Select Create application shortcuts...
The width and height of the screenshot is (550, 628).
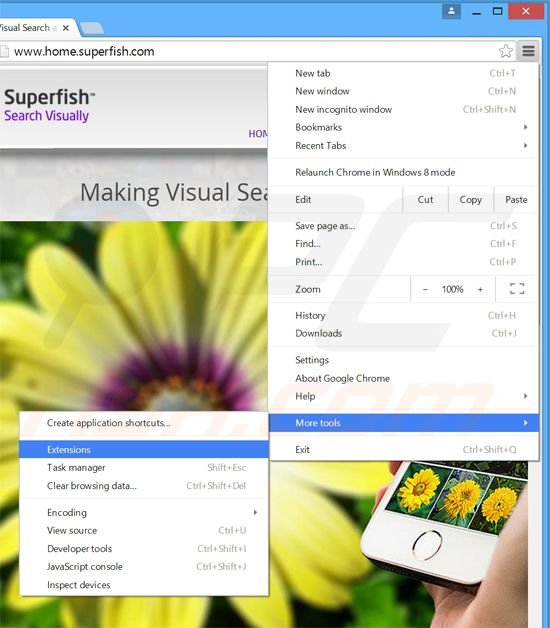tap(144, 423)
